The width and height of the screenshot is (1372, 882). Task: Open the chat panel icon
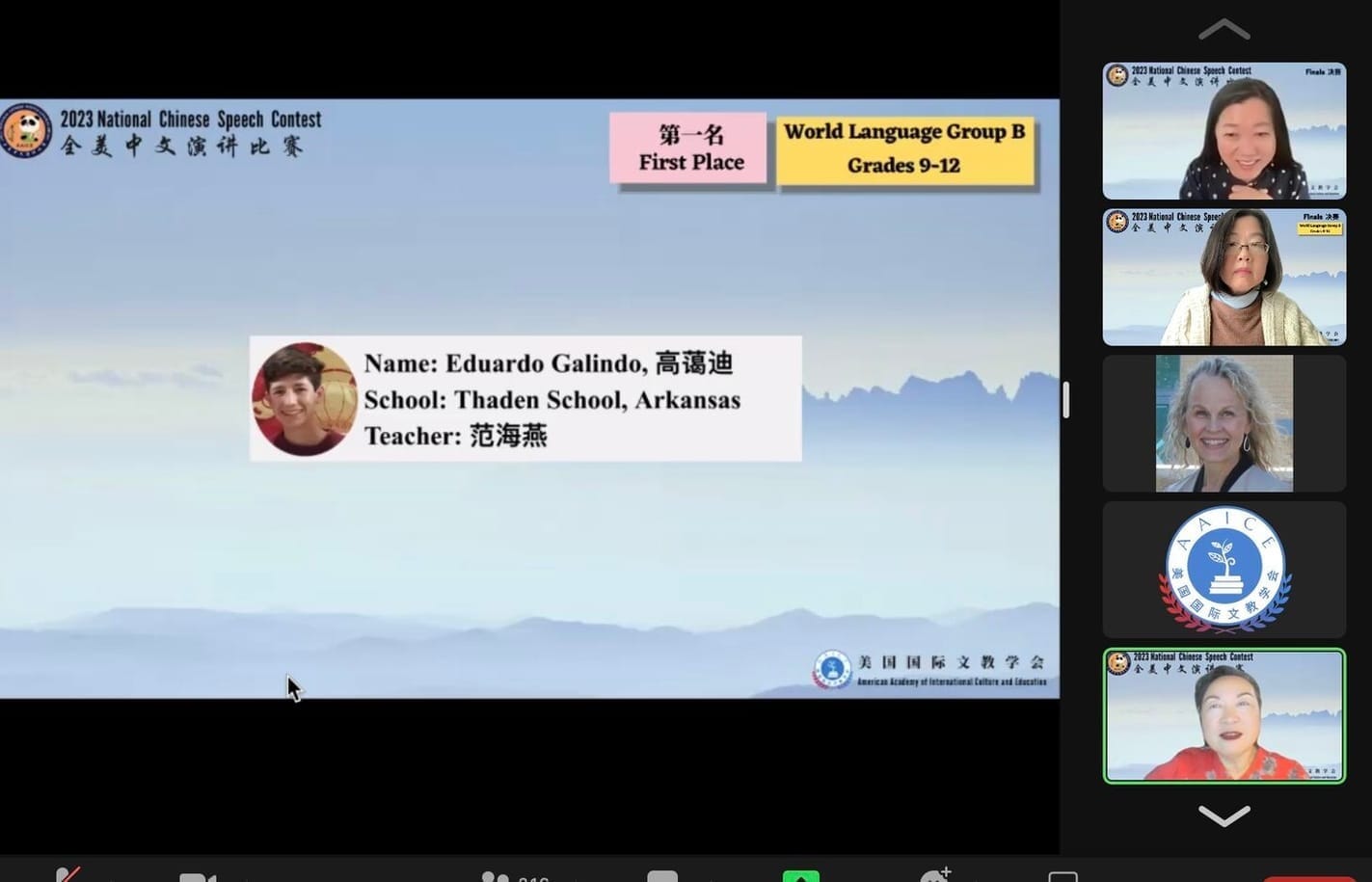pos(662,877)
